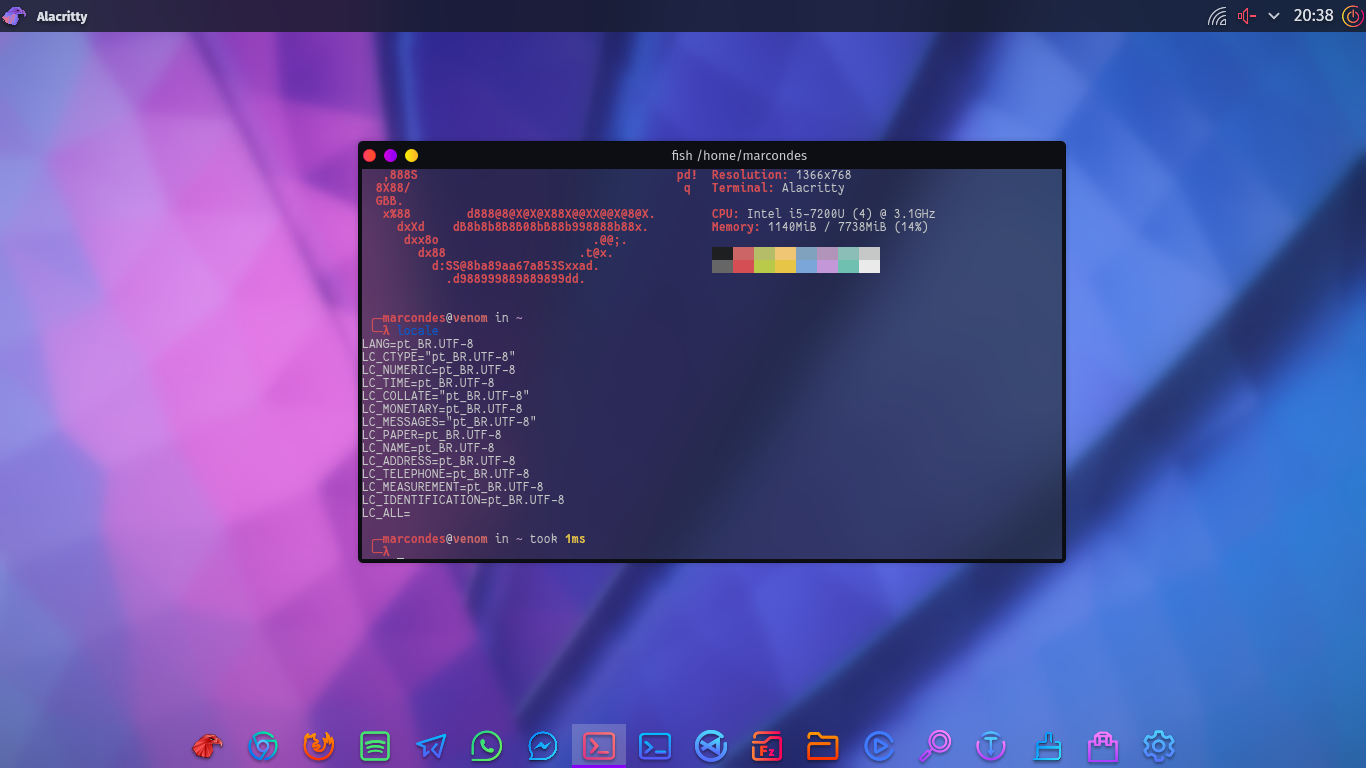Click the "Memory: 1140MiB / 7738MiB" line
Screen dimensions: 1366x768
[x=820, y=227]
